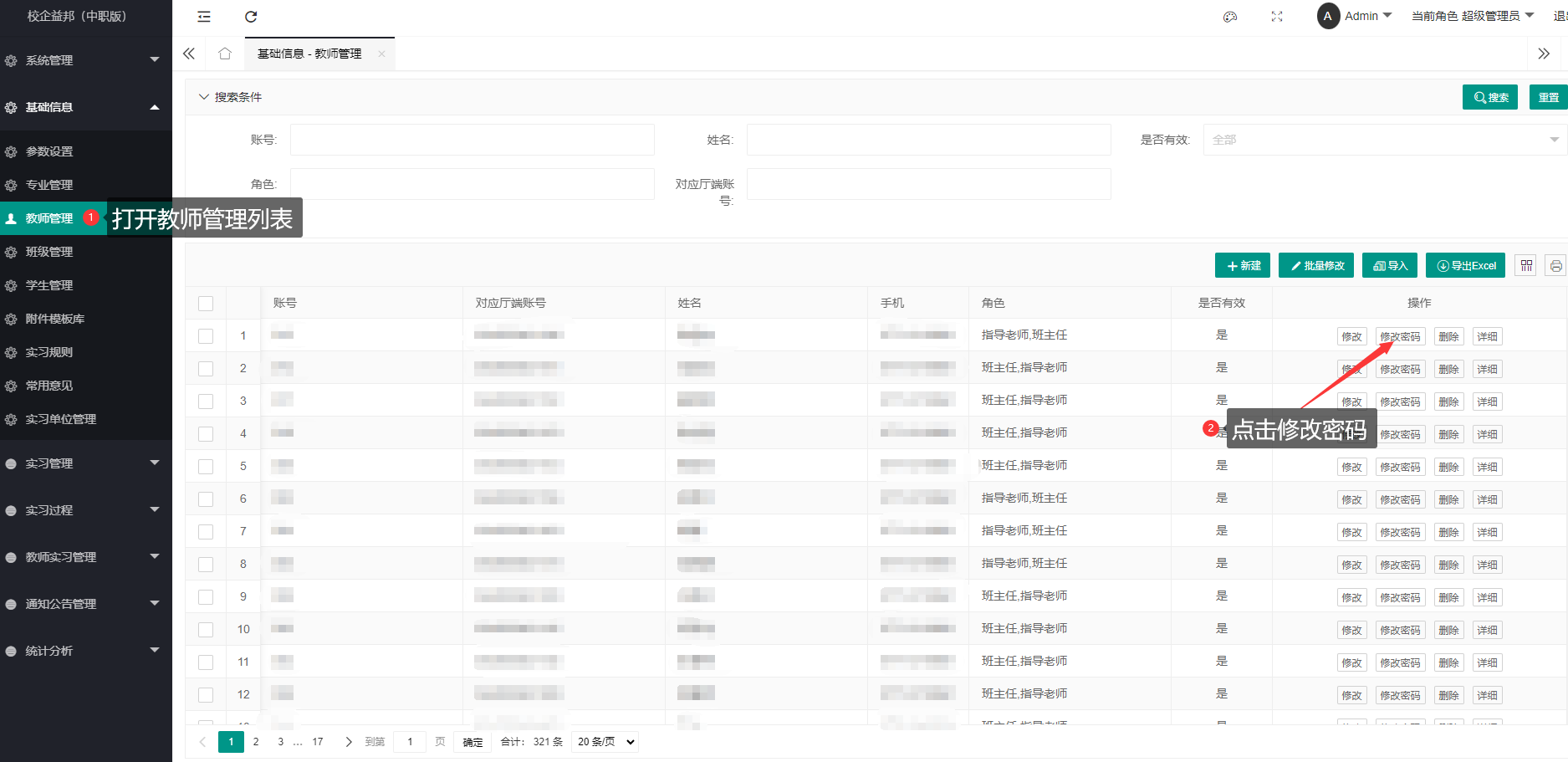Check the select-all header checkbox
The image size is (1568, 762).
pyautogui.click(x=206, y=304)
